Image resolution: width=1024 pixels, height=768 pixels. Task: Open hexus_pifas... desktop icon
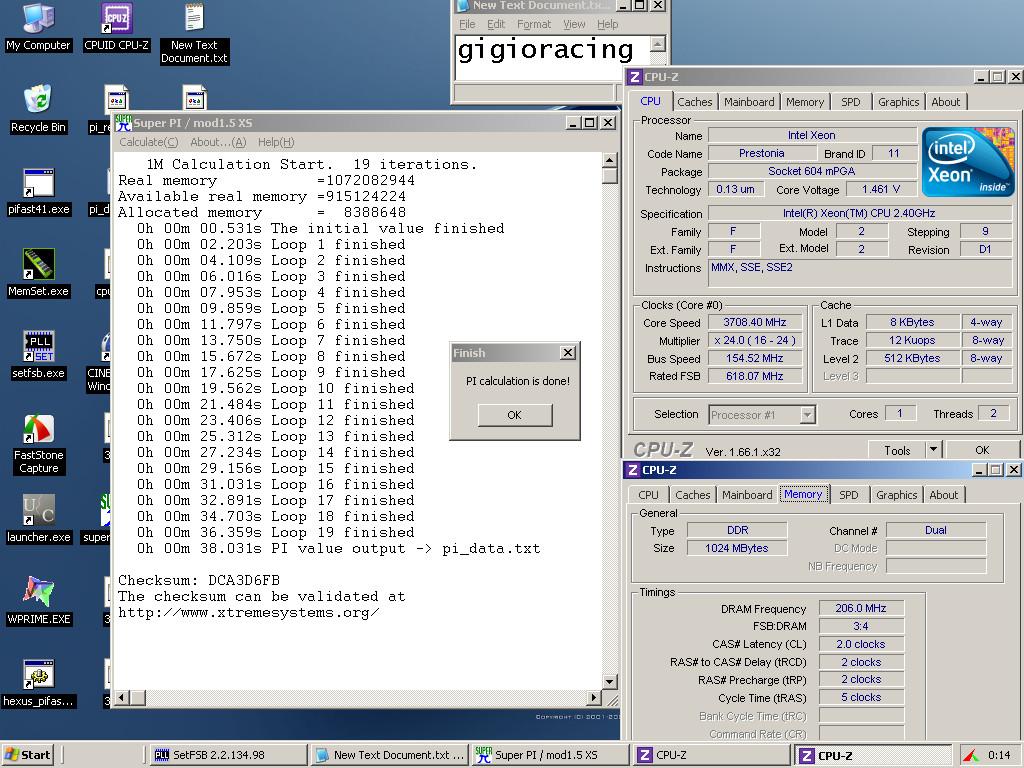38,683
